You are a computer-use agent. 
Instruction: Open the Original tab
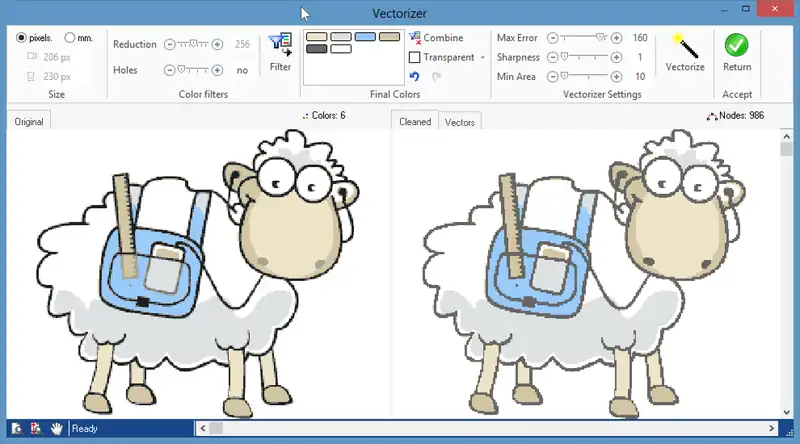[27, 122]
